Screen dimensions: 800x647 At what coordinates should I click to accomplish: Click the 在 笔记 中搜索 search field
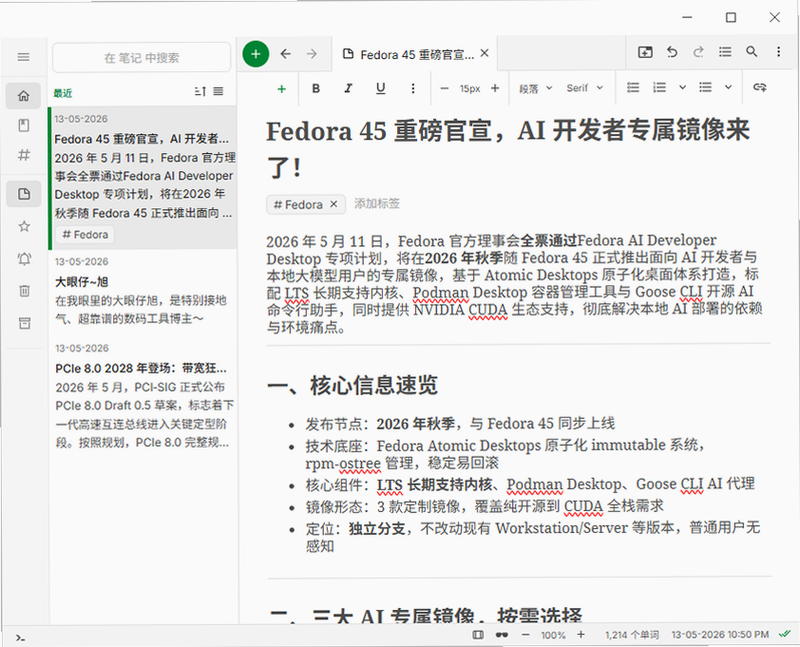141,58
